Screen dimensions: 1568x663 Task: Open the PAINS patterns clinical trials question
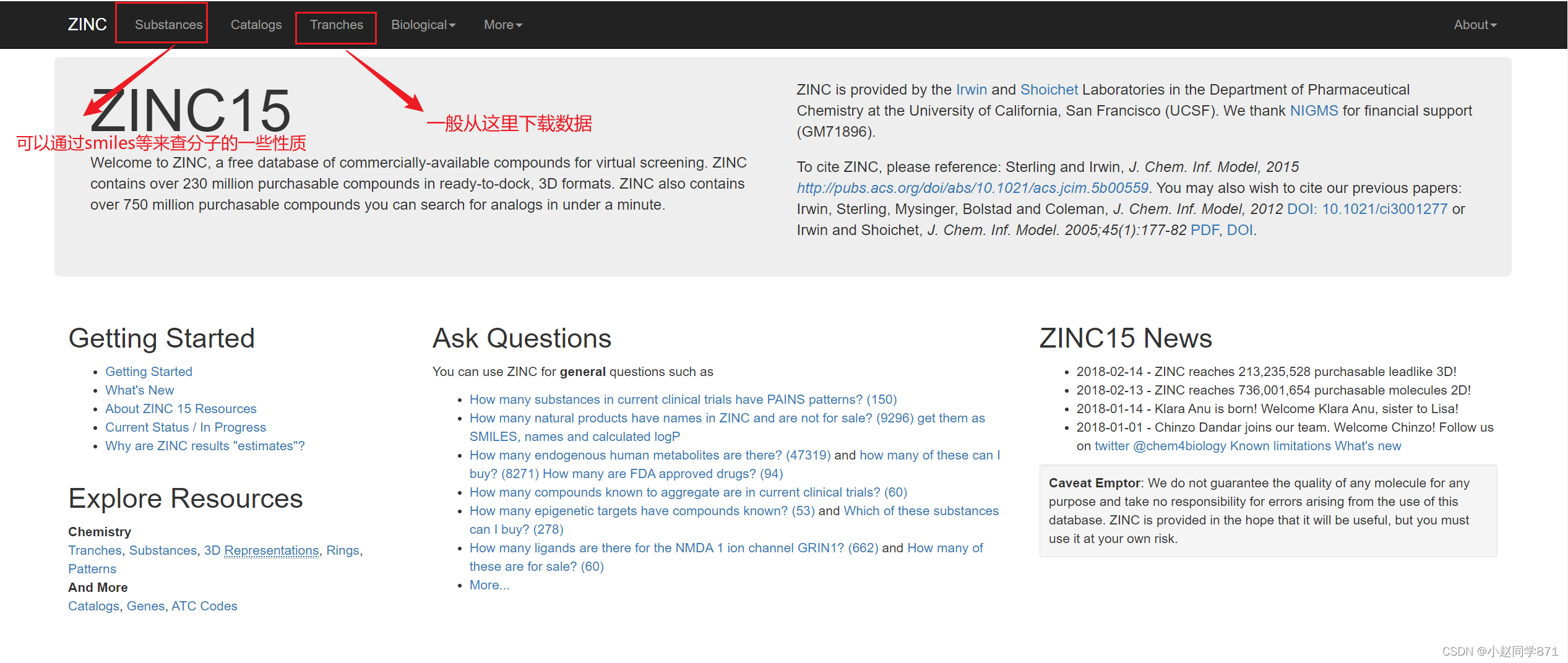tap(683, 400)
